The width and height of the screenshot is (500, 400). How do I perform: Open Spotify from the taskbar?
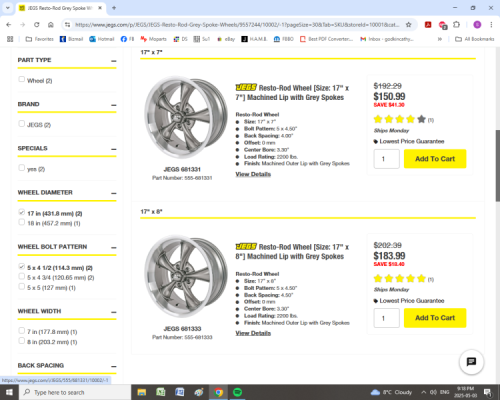[237, 392]
